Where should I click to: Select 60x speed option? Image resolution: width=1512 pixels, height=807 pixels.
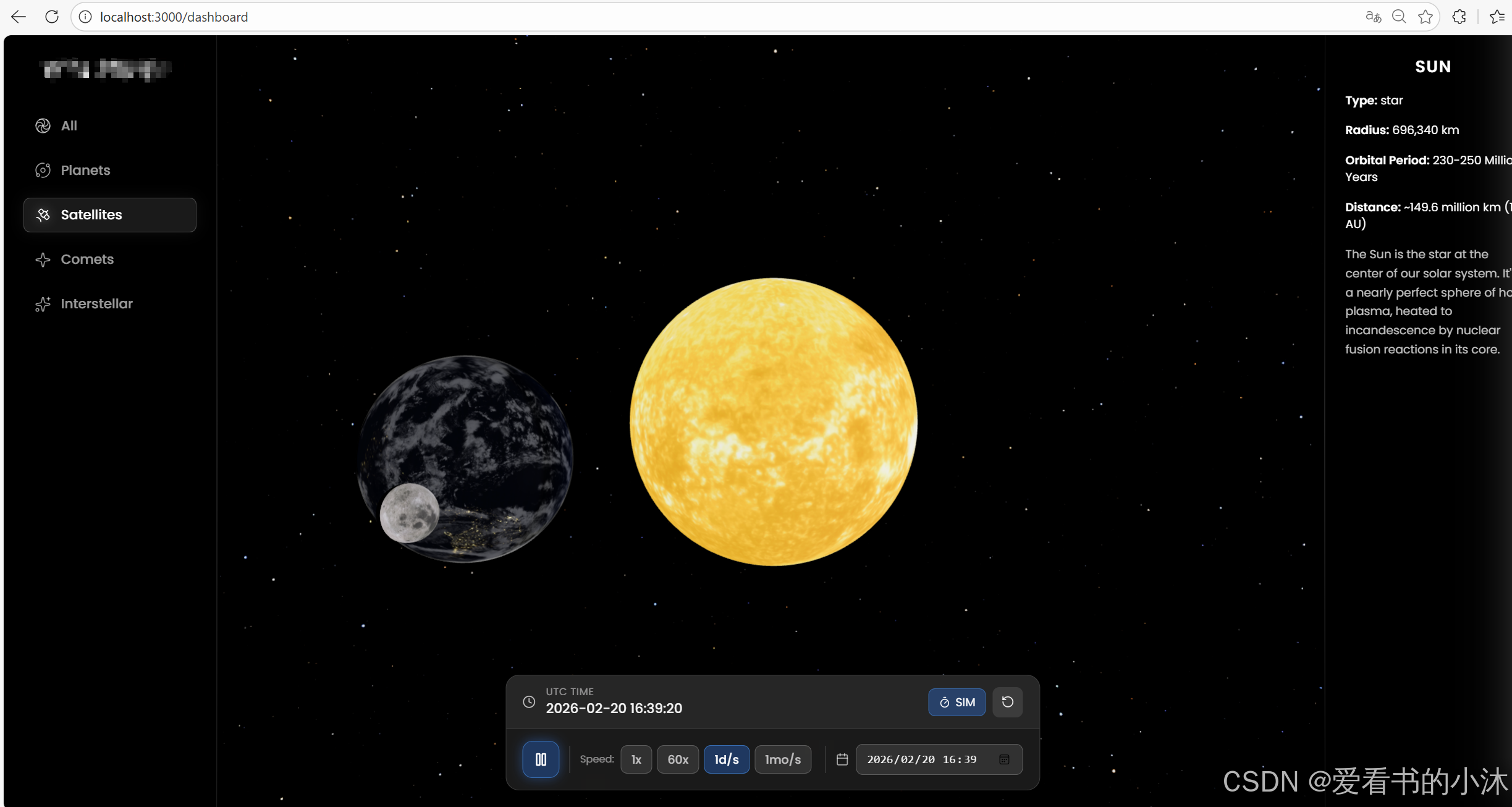[677, 759]
